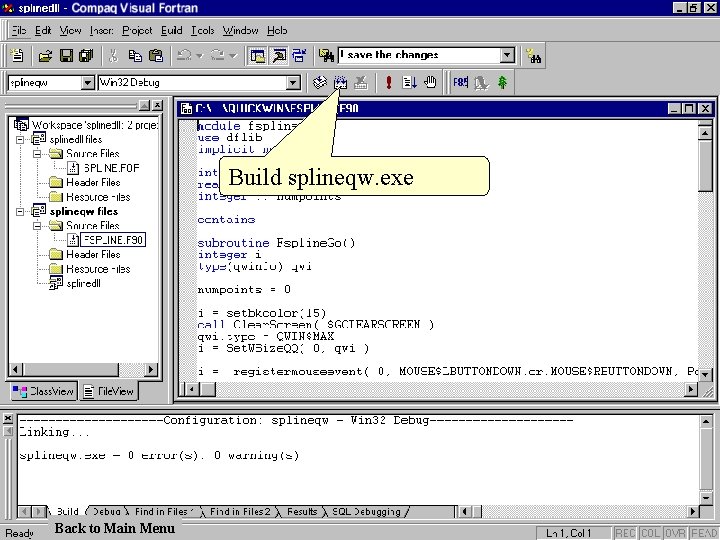The width and height of the screenshot is (720, 540).
Task: Open the Project menu
Action: (137, 31)
